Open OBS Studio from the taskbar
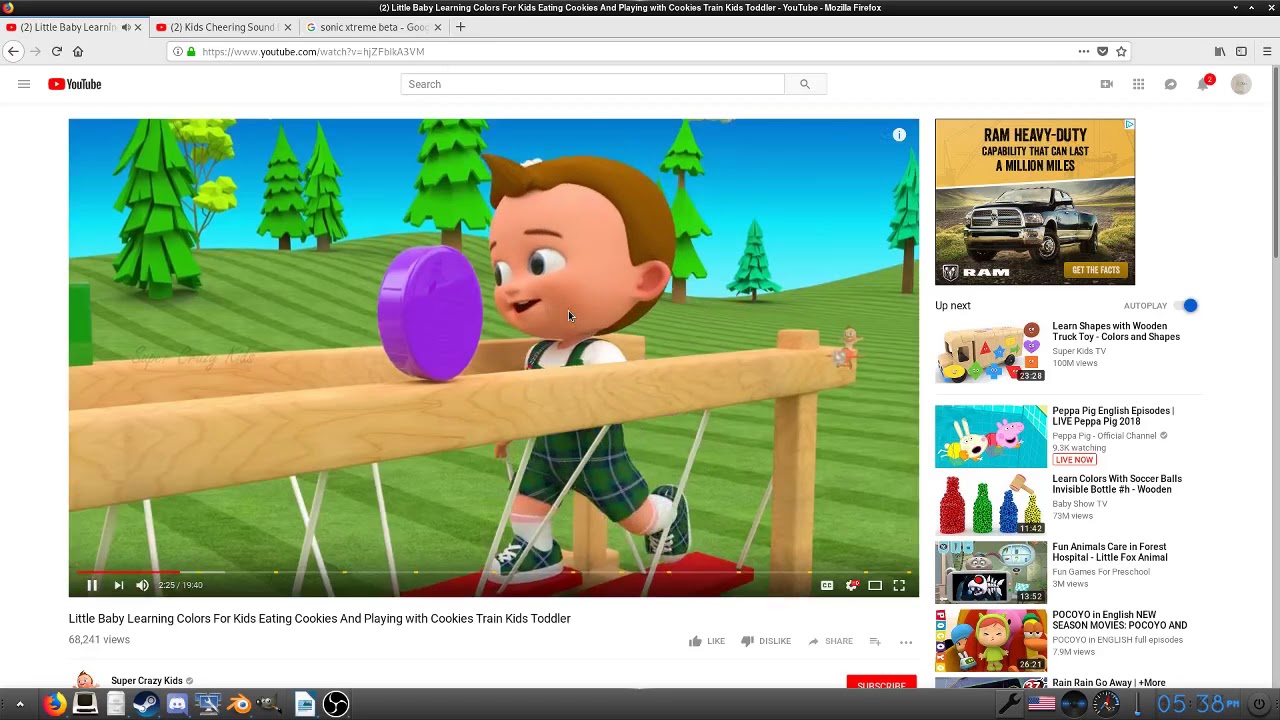This screenshot has width=1280, height=720. (x=336, y=704)
